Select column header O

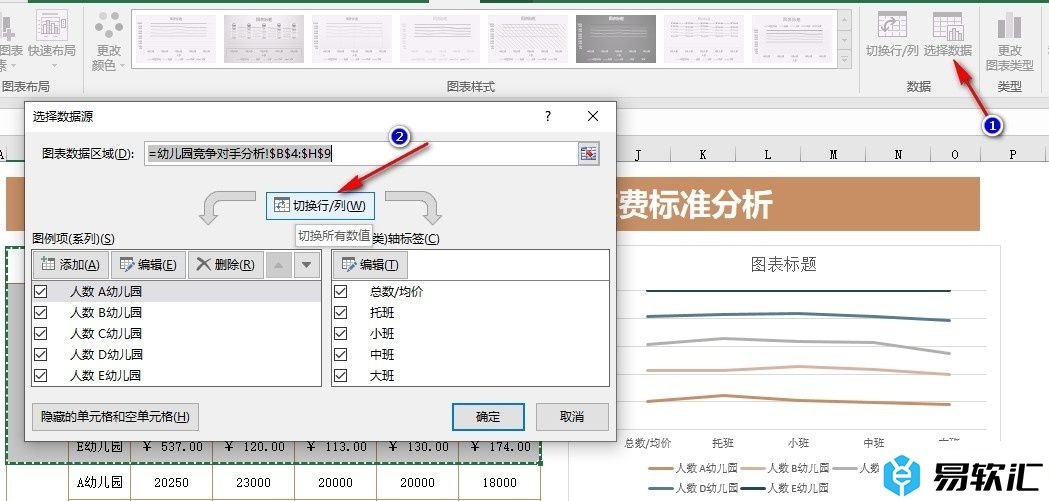click(955, 155)
